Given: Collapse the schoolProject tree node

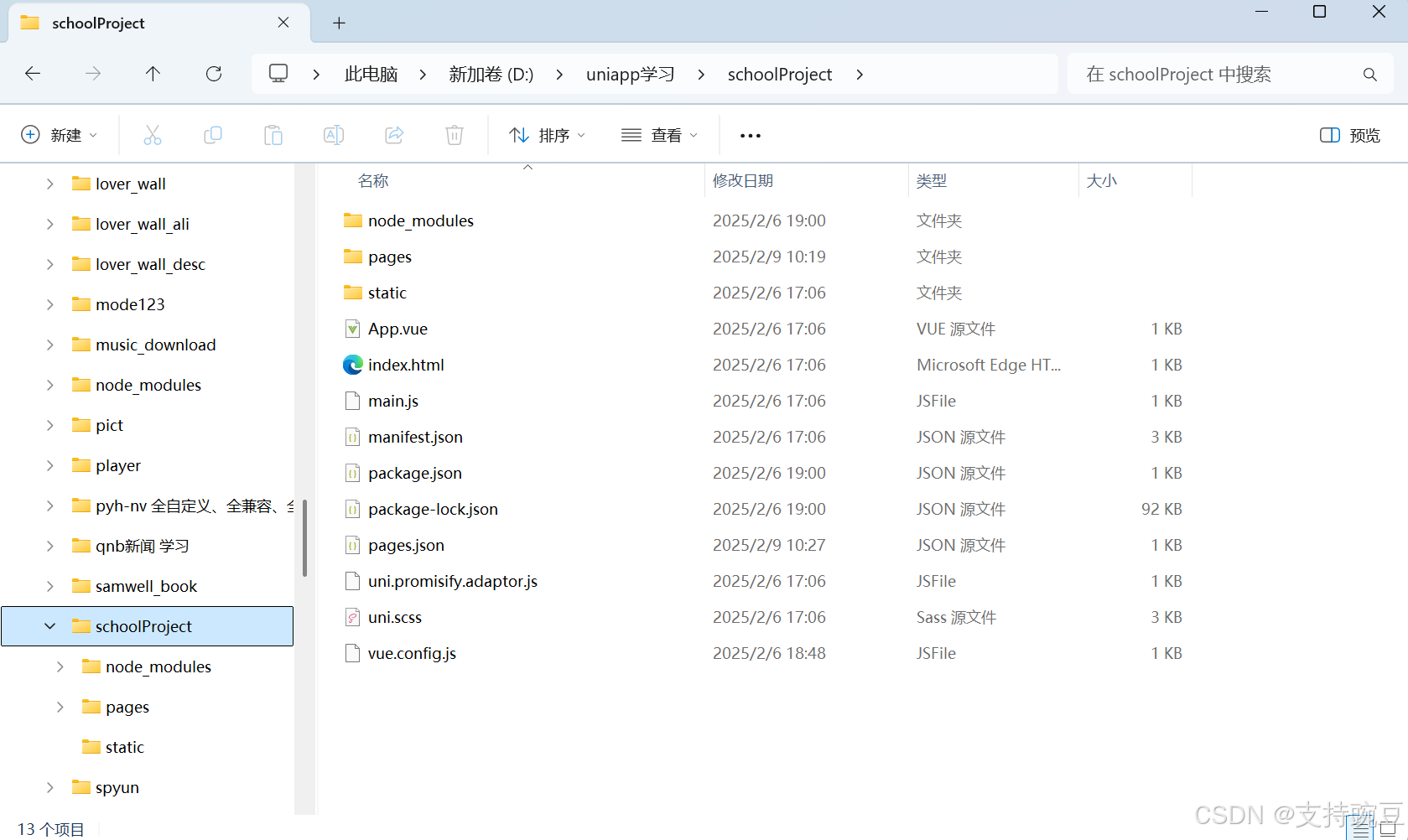Looking at the screenshot, I should [49, 625].
